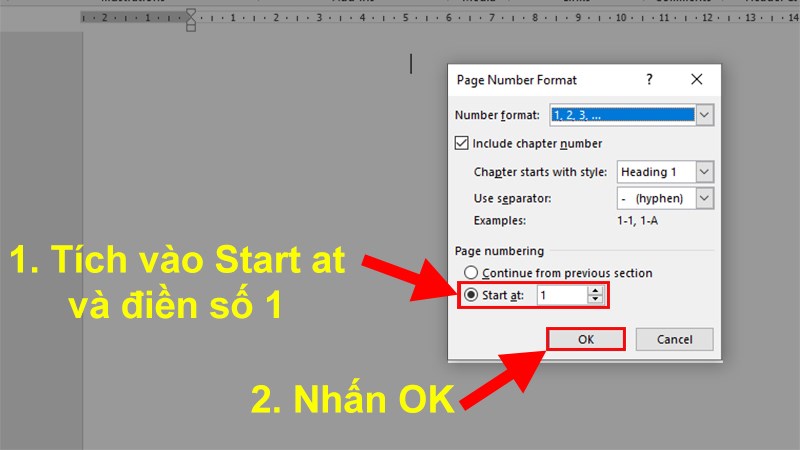Click the Use separator label
Image resolution: width=800 pixels, height=450 pixels.
coord(512,198)
